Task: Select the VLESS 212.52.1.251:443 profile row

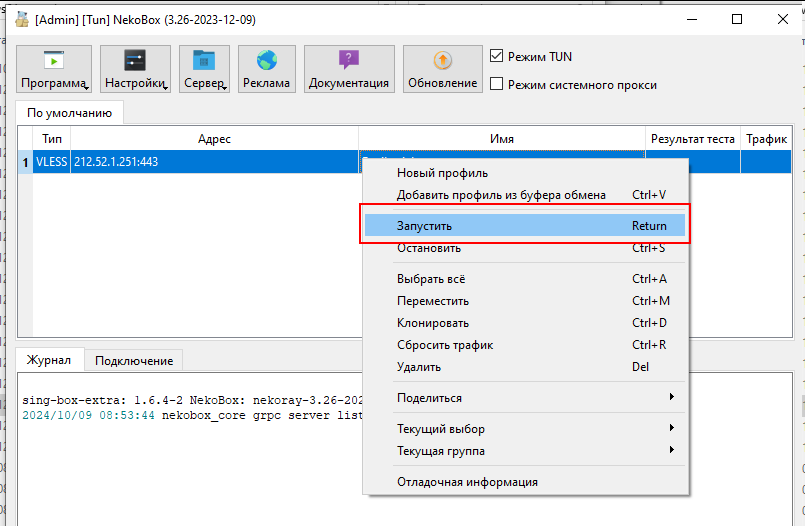Action: click(190, 161)
